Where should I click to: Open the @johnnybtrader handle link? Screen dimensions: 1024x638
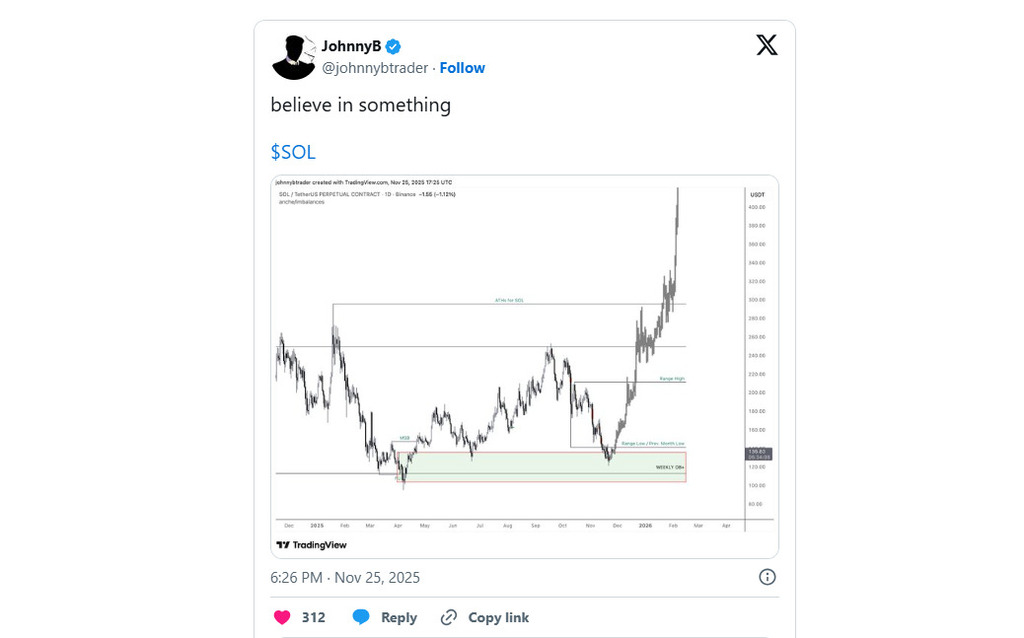click(x=375, y=68)
